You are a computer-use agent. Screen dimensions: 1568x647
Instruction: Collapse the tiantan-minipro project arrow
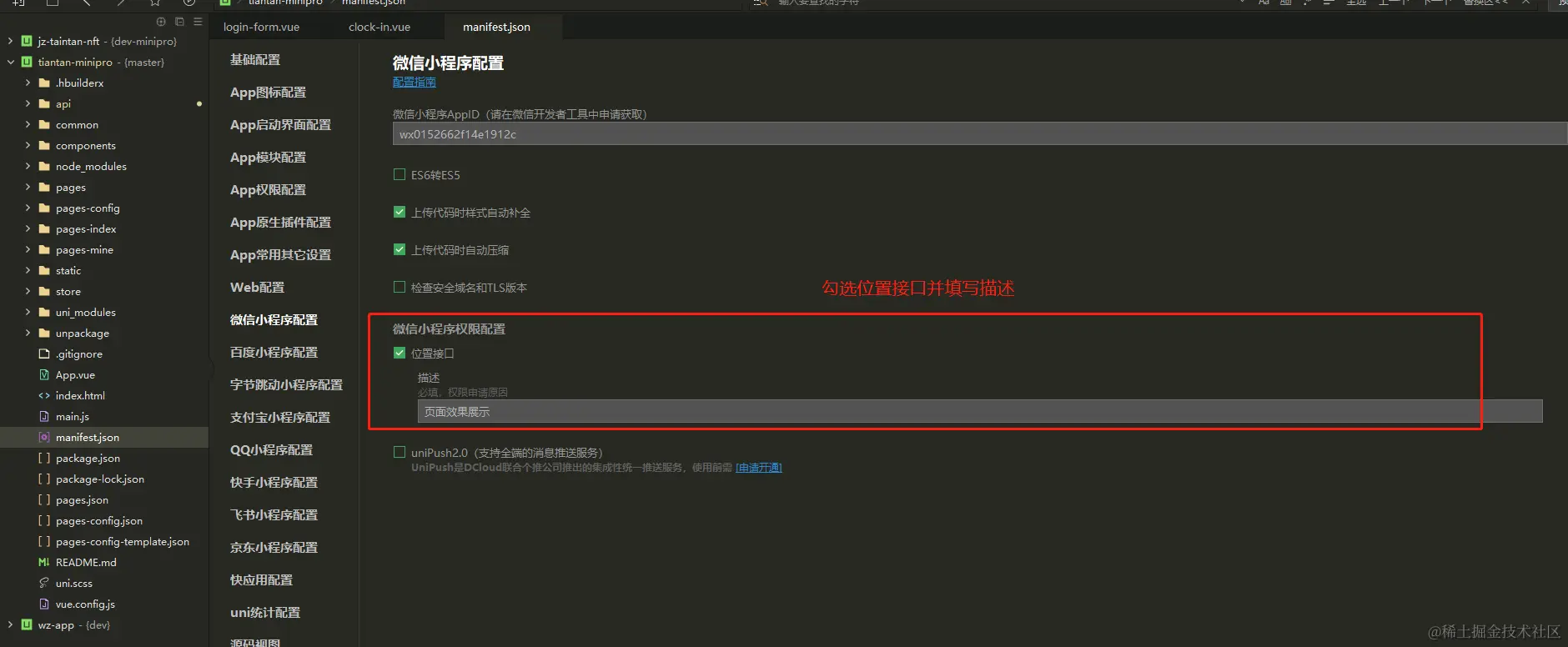coord(10,62)
